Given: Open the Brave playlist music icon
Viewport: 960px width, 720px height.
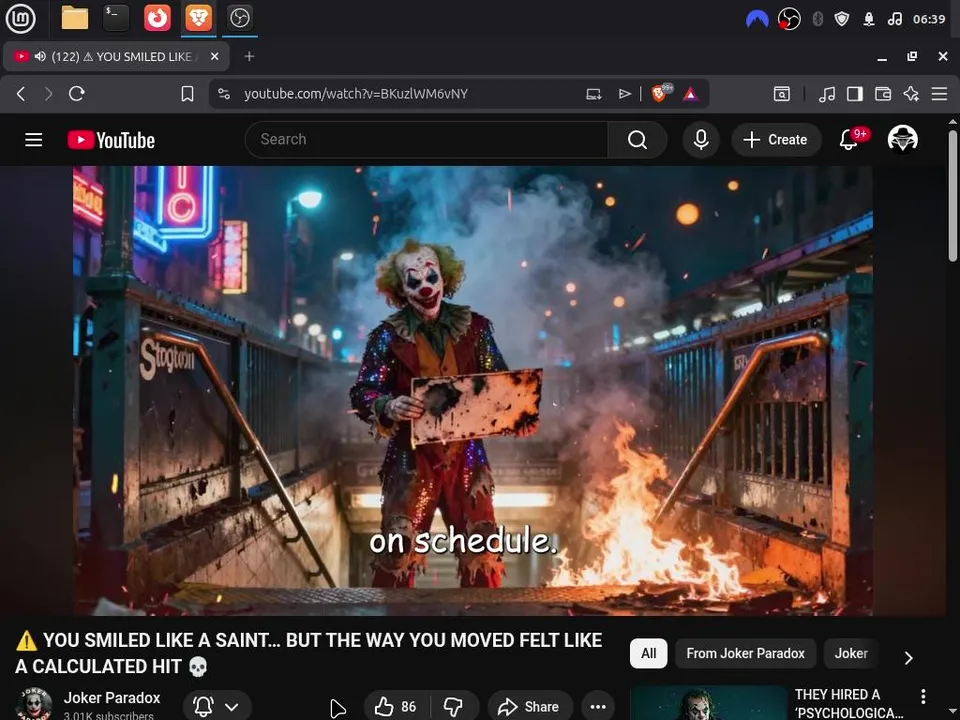Looking at the screenshot, I should [x=827, y=94].
